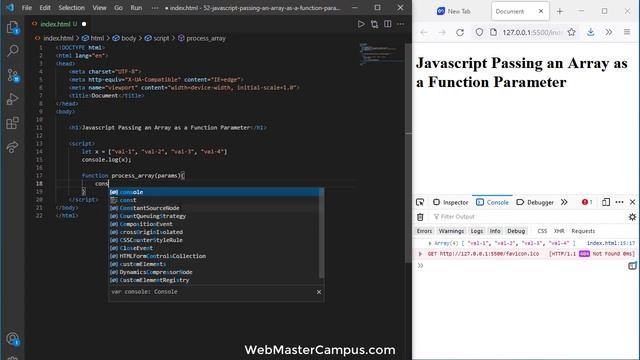The height and width of the screenshot is (360, 640).
Task: Open console settings gear
Action: [x=632, y=217]
